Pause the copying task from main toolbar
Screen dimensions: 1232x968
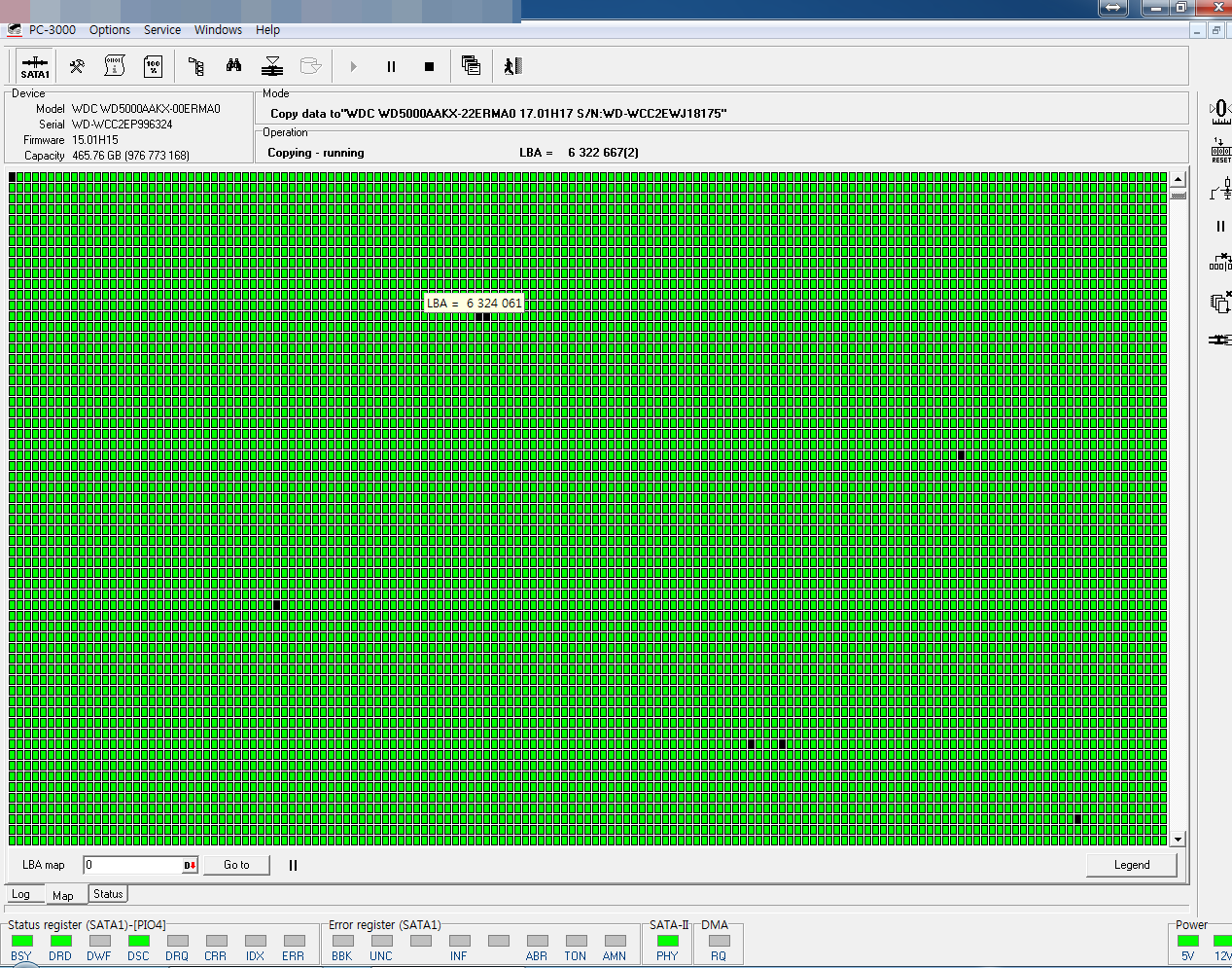[391, 66]
